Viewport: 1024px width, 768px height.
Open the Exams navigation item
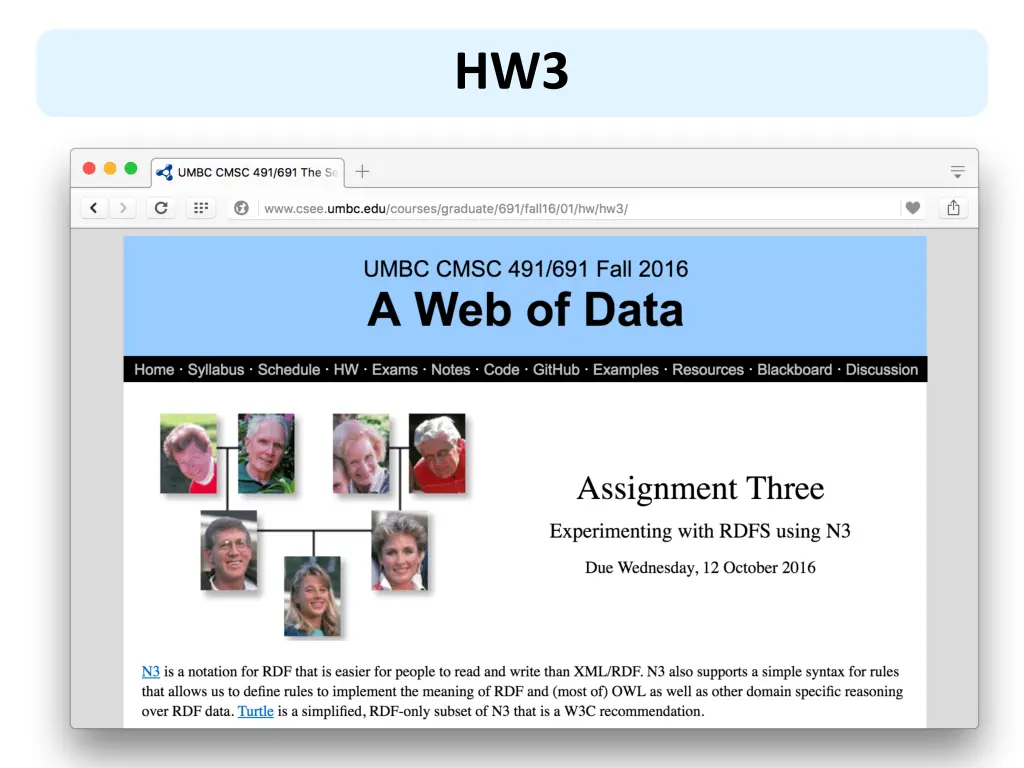click(x=394, y=369)
